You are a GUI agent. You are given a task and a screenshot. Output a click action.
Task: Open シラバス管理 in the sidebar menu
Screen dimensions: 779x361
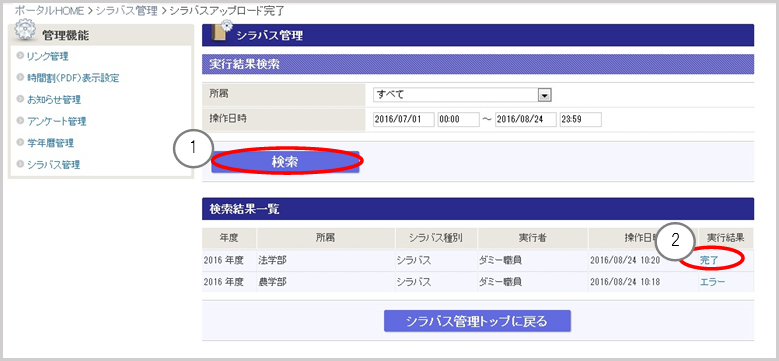pyautogui.click(x=53, y=165)
